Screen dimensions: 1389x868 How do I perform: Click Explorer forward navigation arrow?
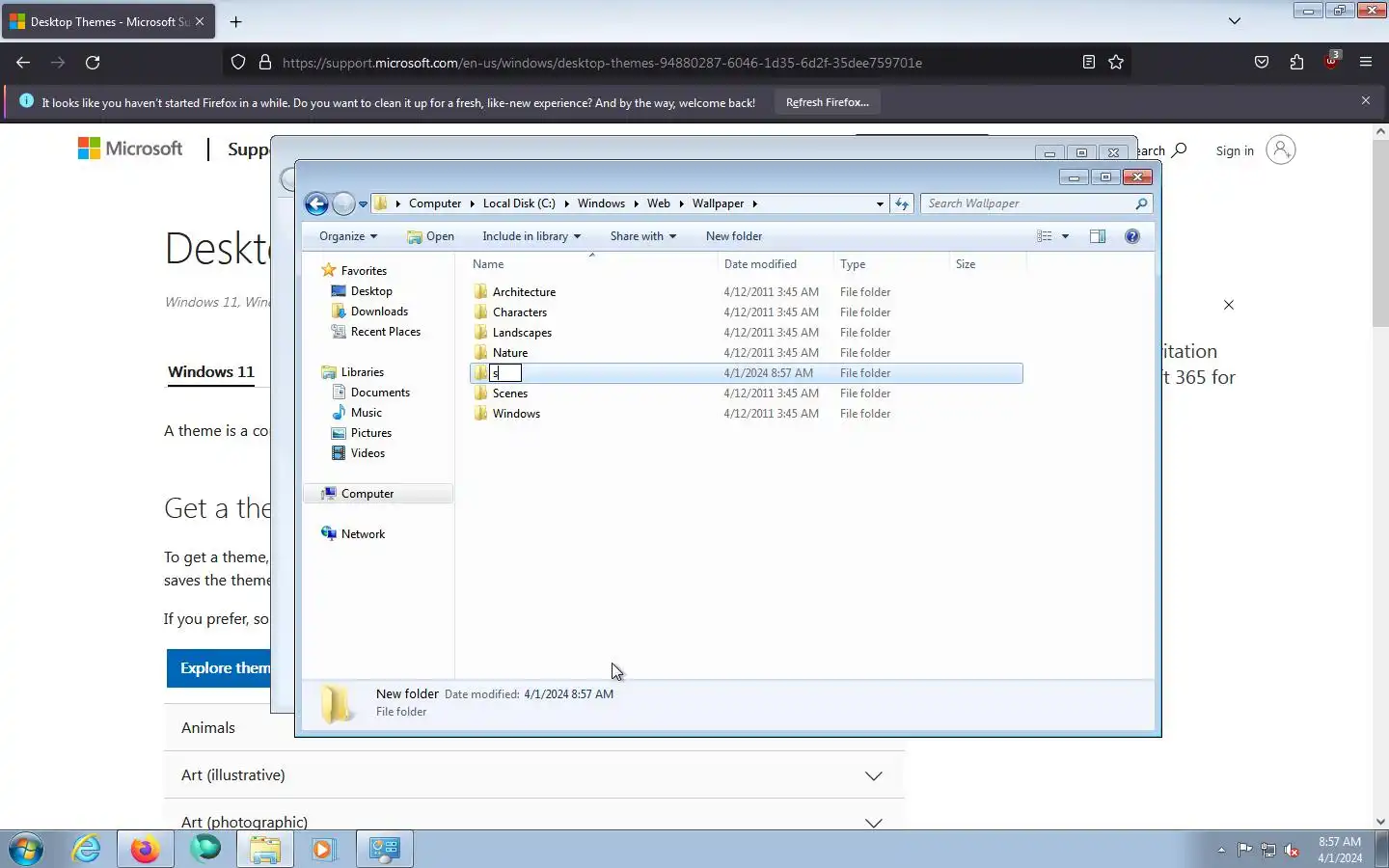pos(343,203)
